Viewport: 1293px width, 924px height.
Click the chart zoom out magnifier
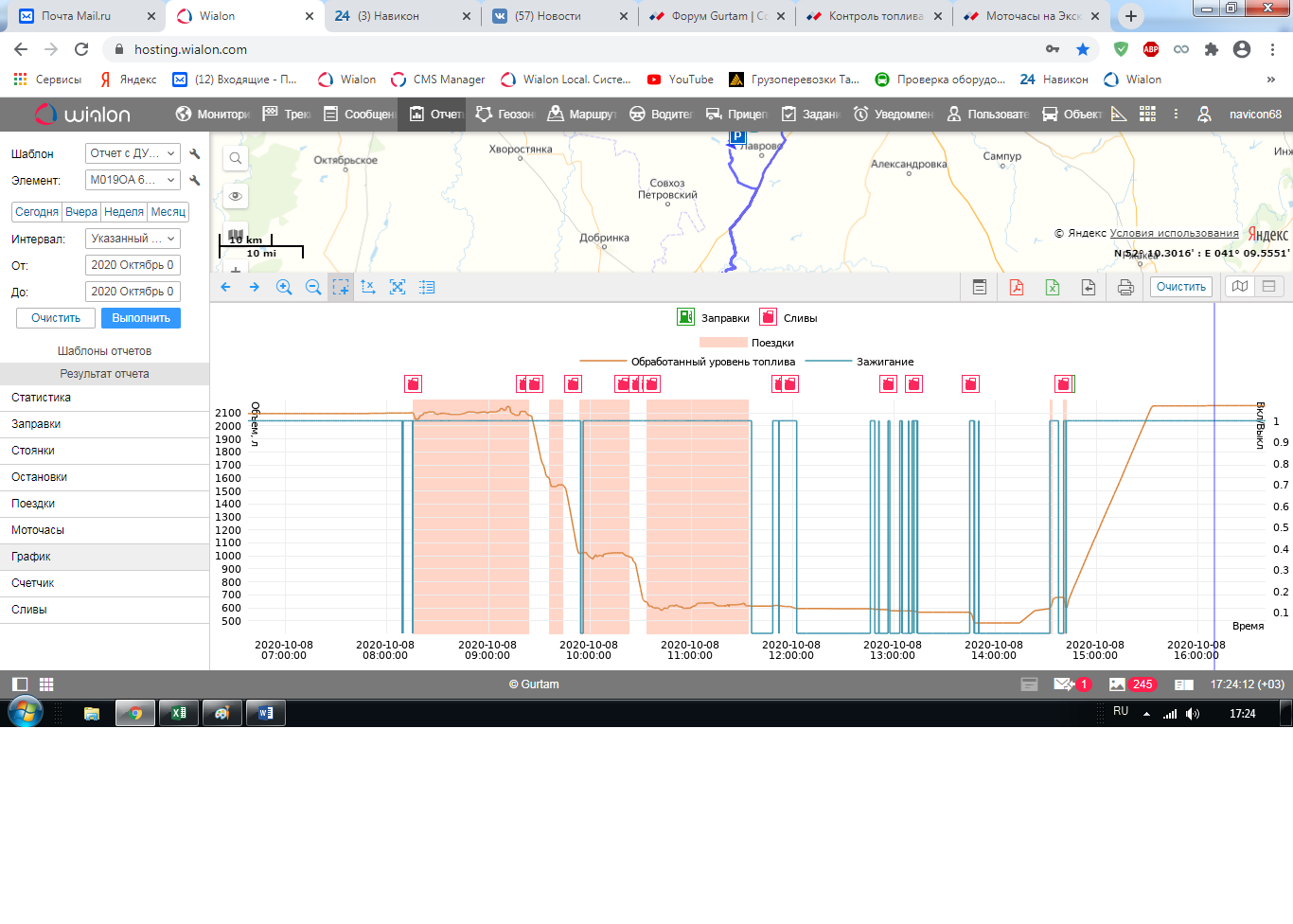(x=313, y=287)
